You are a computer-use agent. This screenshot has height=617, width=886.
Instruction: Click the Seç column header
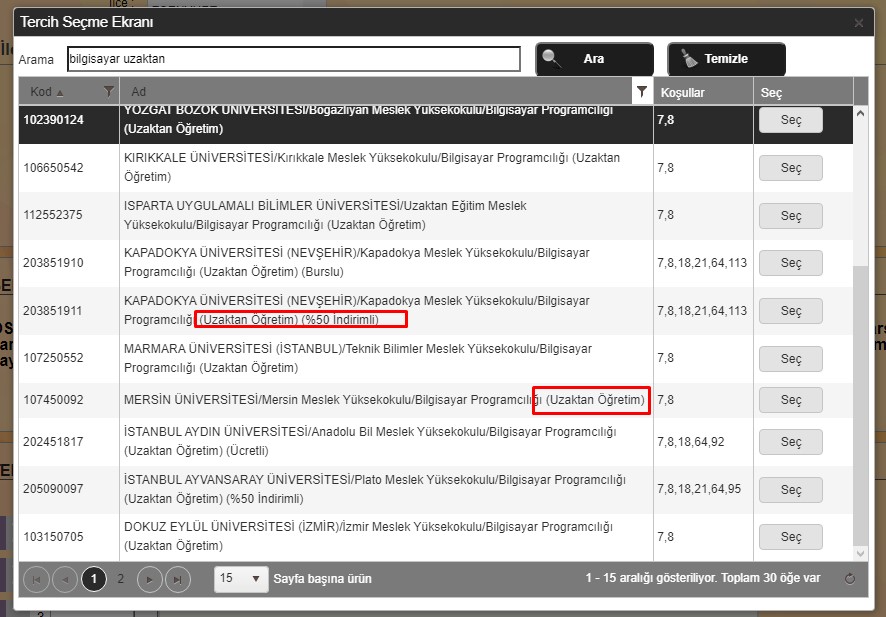coord(771,92)
